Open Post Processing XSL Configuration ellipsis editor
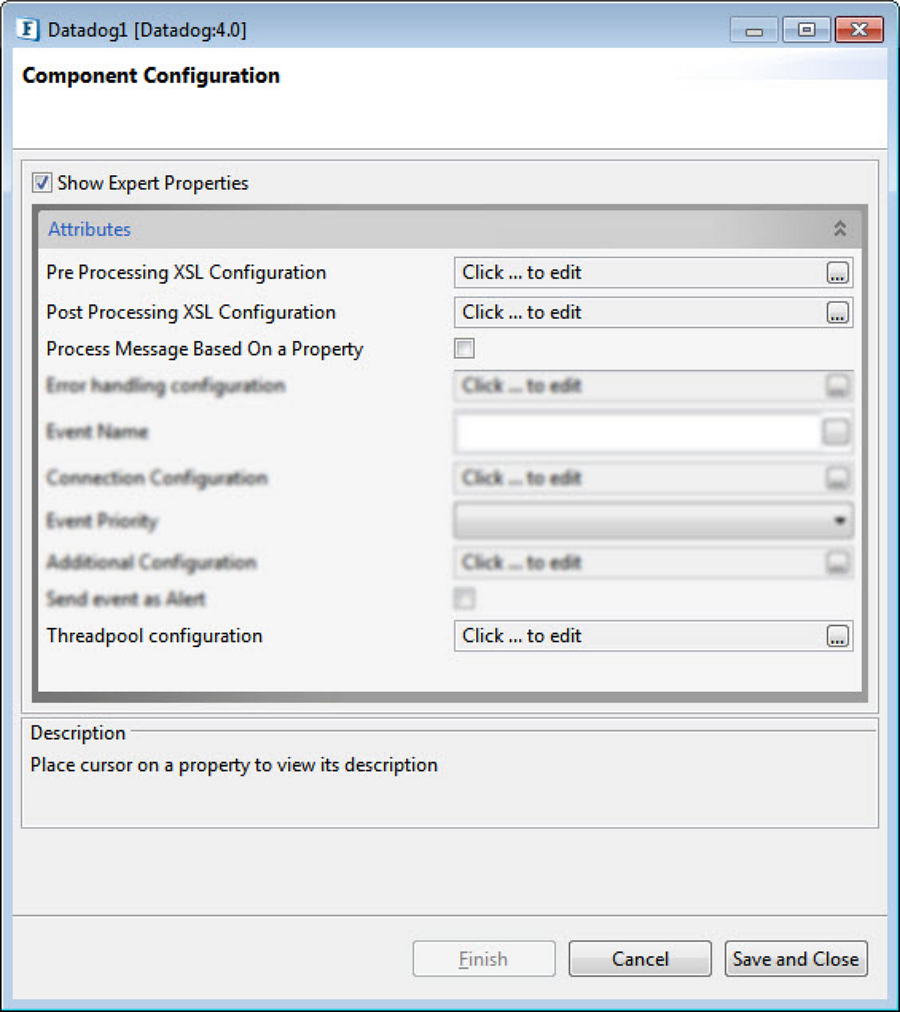Screen dimensions: 900x1012 tap(837, 312)
